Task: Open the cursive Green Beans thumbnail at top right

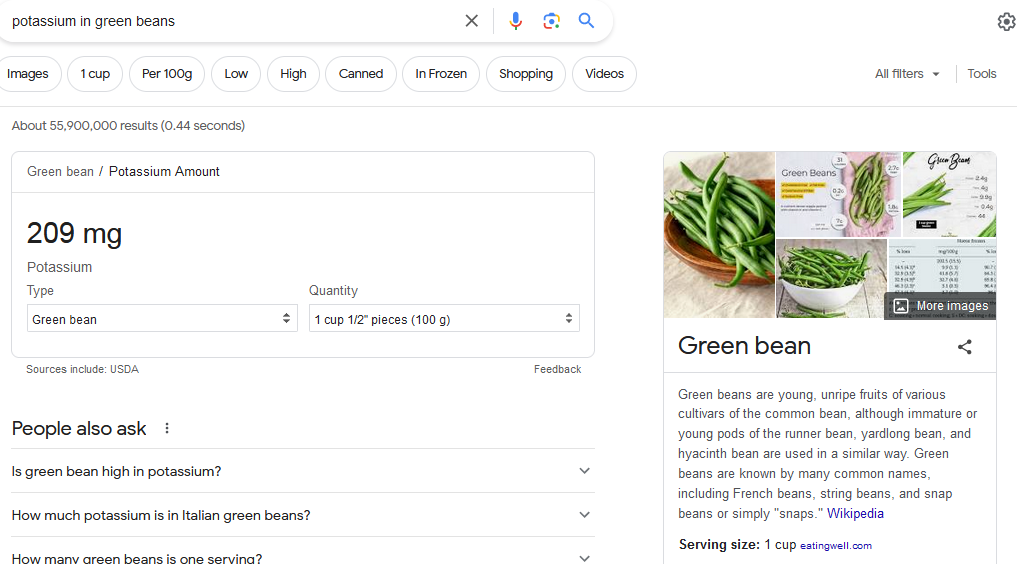Action: (x=950, y=194)
